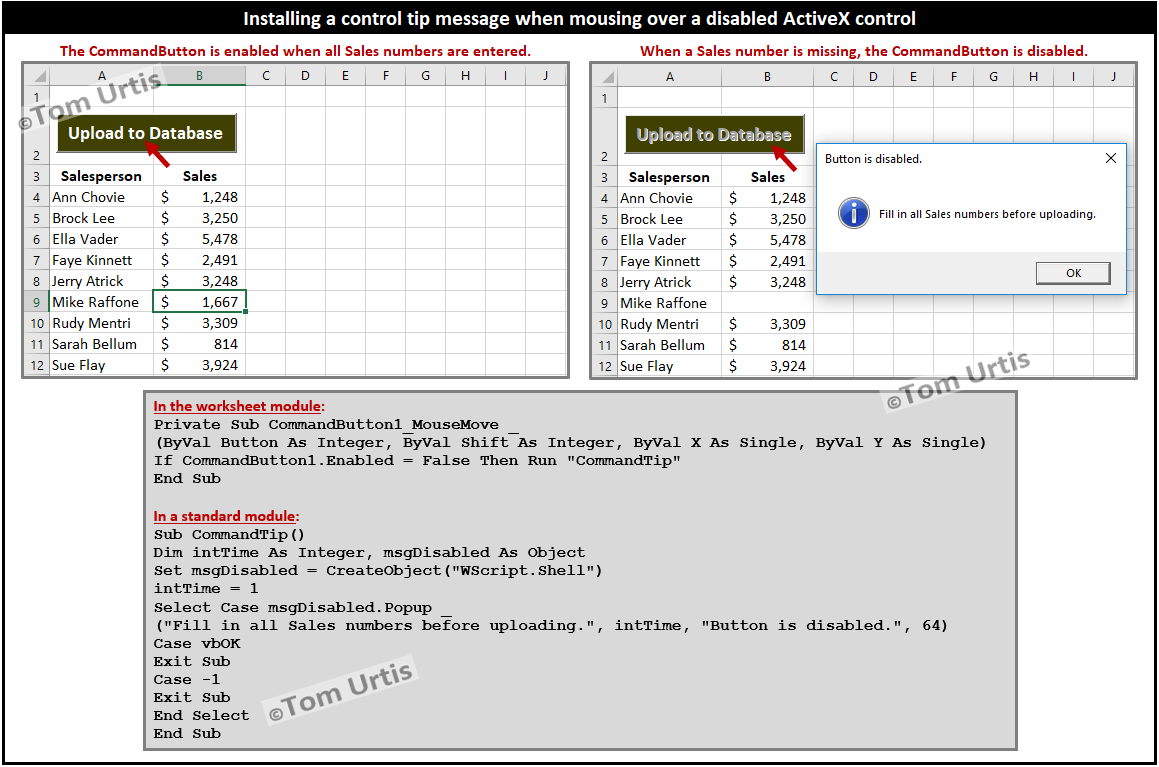This screenshot has width=1159, height=767.
Task: Click the "Case vbOK" code line
Action: point(197,644)
